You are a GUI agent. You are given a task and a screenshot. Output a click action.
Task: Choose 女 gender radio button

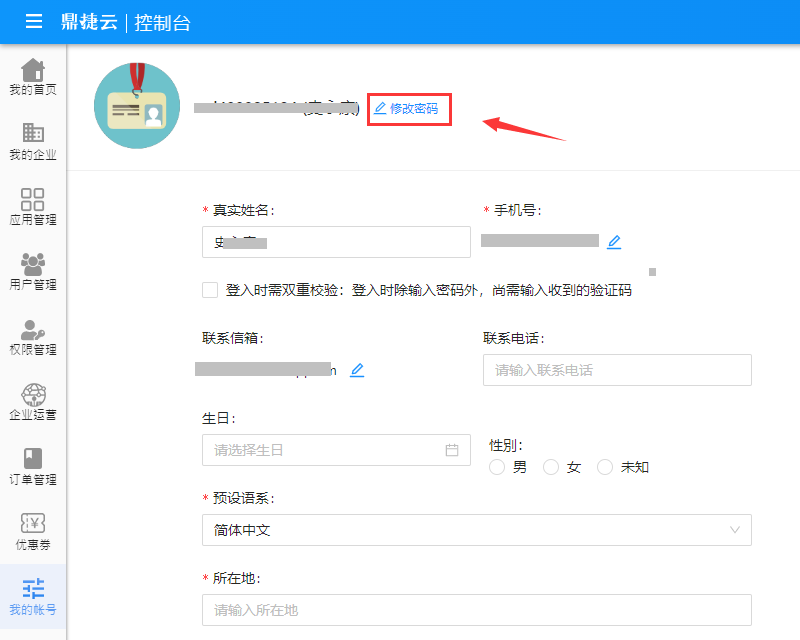pos(550,467)
